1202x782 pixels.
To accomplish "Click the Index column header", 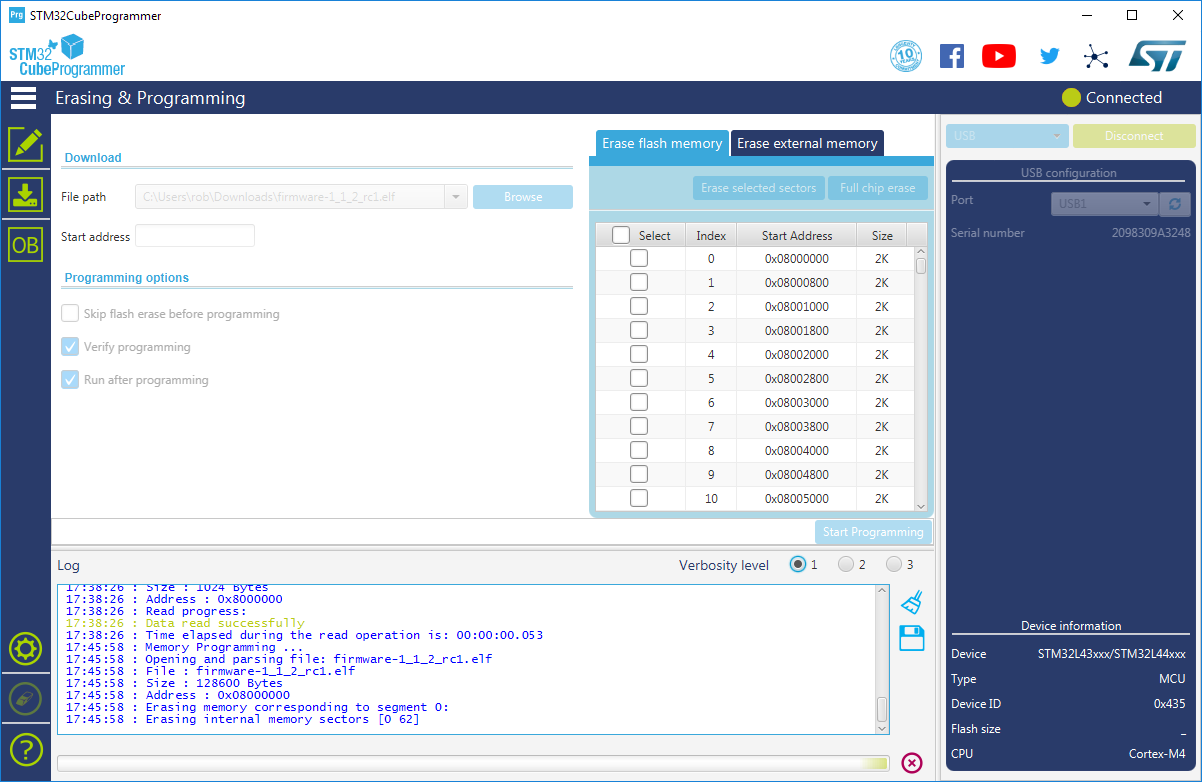I will pyautogui.click(x=711, y=235).
